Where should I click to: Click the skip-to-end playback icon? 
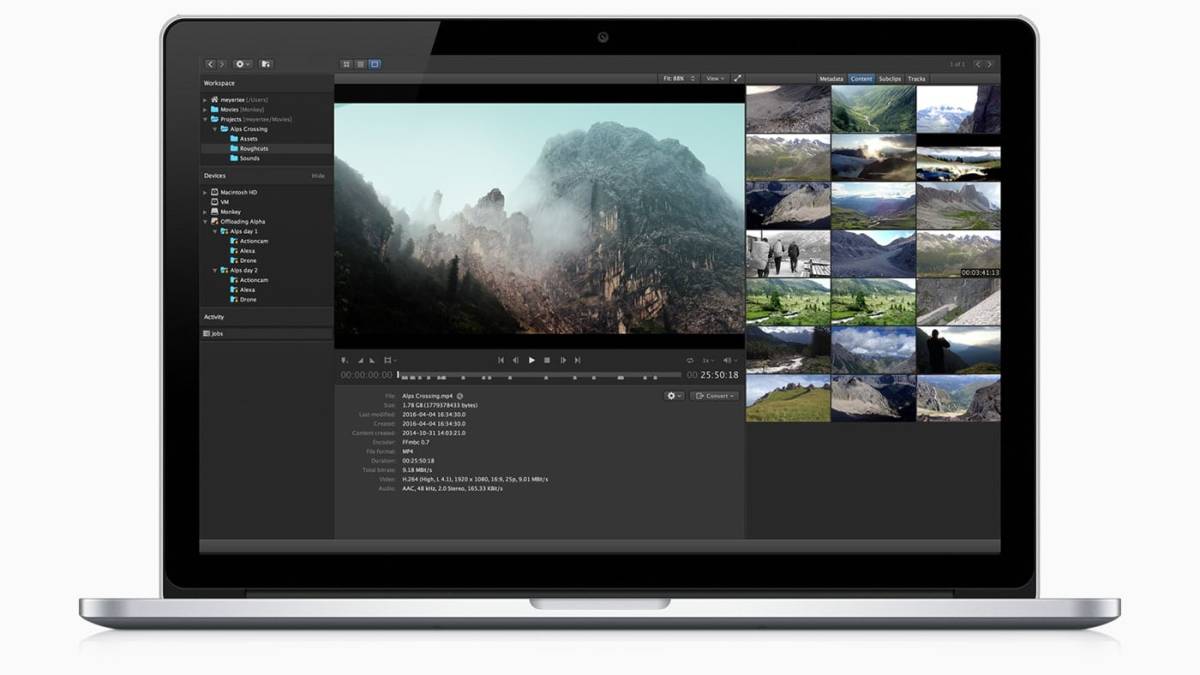[577, 360]
